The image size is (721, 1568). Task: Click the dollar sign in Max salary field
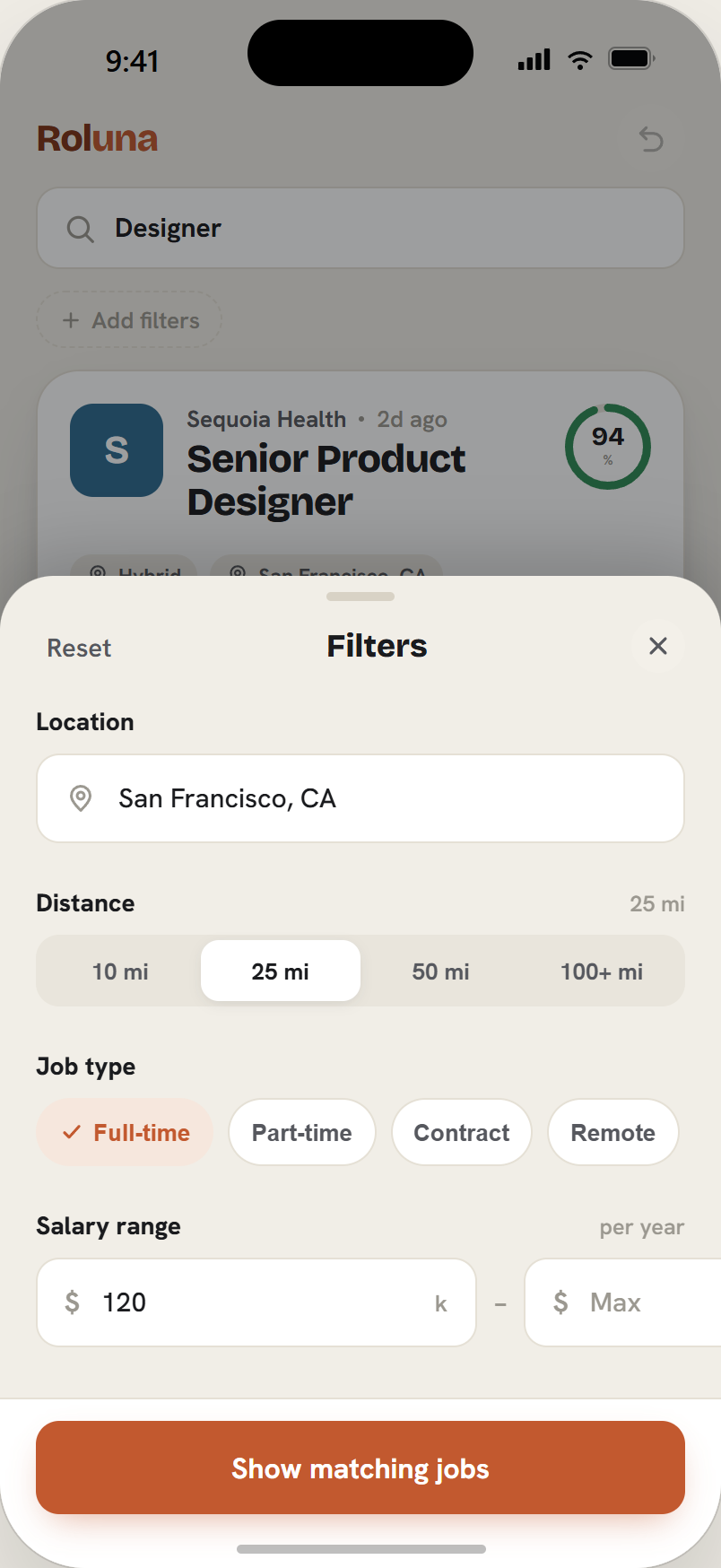pyautogui.click(x=560, y=1302)
